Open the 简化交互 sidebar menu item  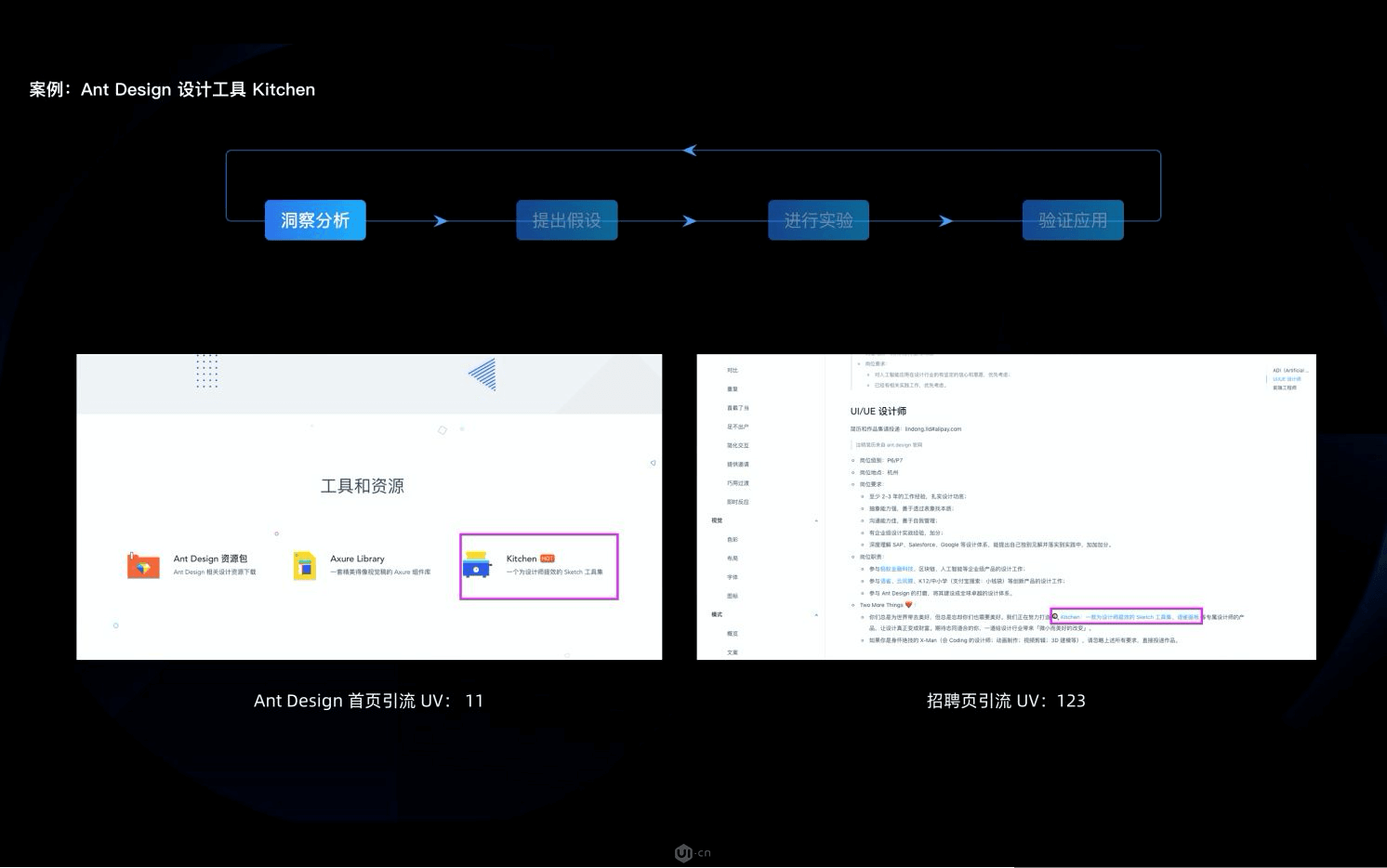[738, 445]
